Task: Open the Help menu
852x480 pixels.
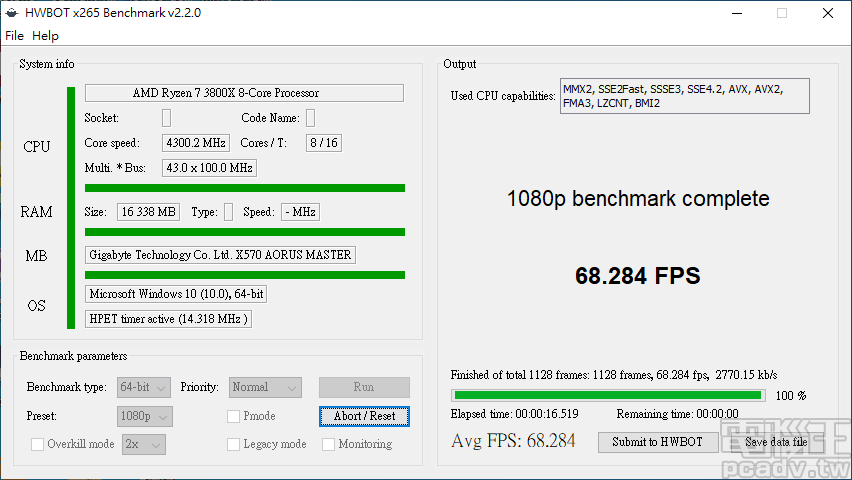Action: (45, 36)
